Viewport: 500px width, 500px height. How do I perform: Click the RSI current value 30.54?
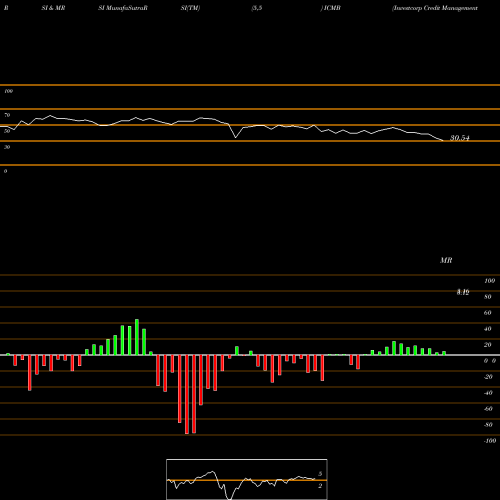click(460, 138)
